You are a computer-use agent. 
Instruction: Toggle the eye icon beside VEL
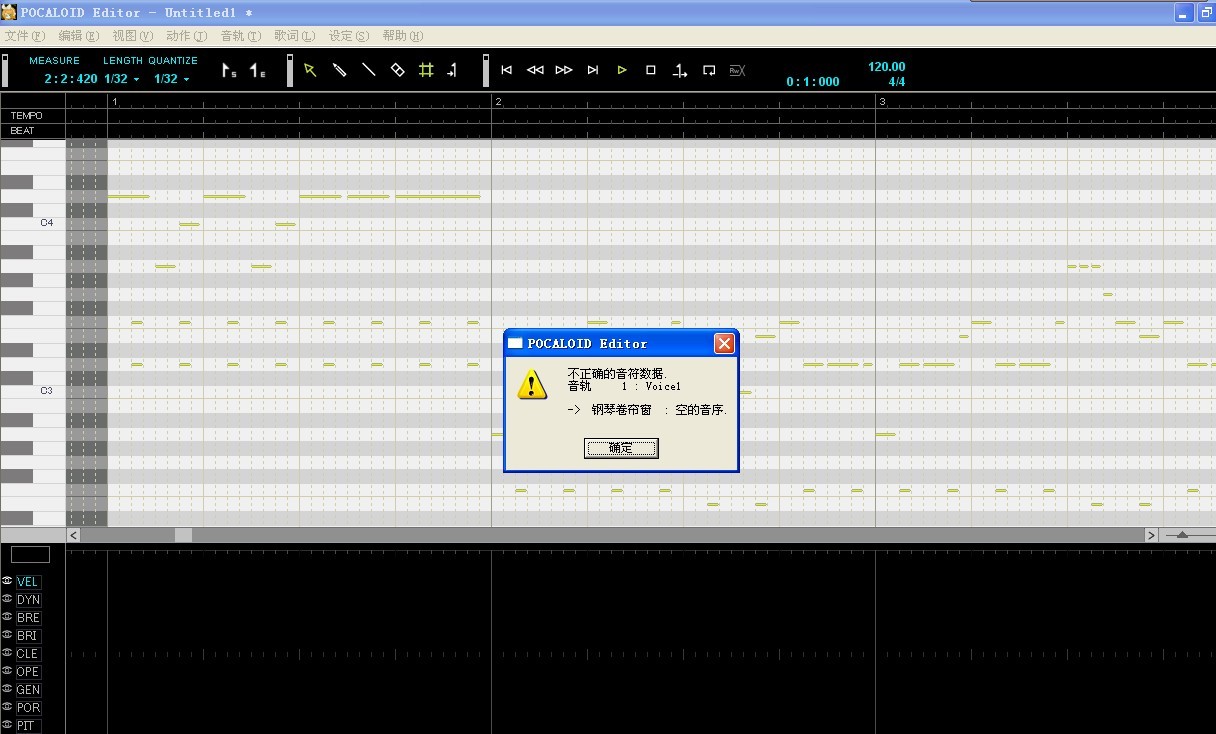[x=7, y=581]
